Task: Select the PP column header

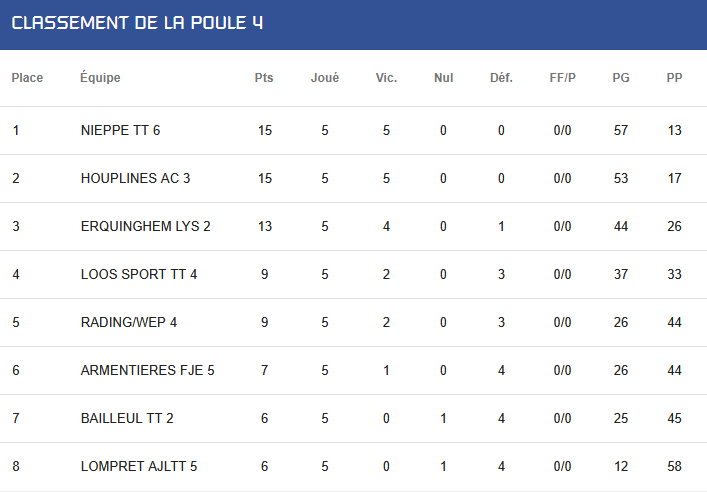Action: pyautogui.click(x=674, y=78)
